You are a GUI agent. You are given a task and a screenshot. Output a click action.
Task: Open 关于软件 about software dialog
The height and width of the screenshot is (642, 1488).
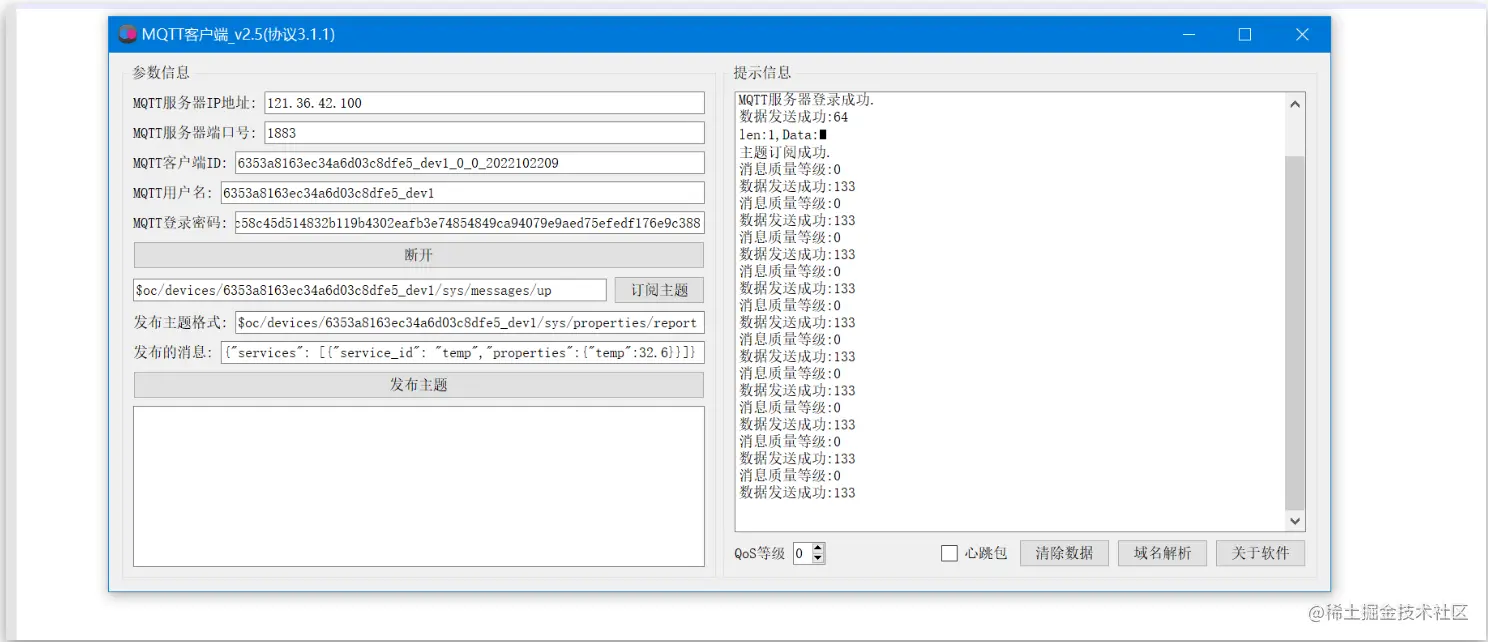click(1260, 553)
